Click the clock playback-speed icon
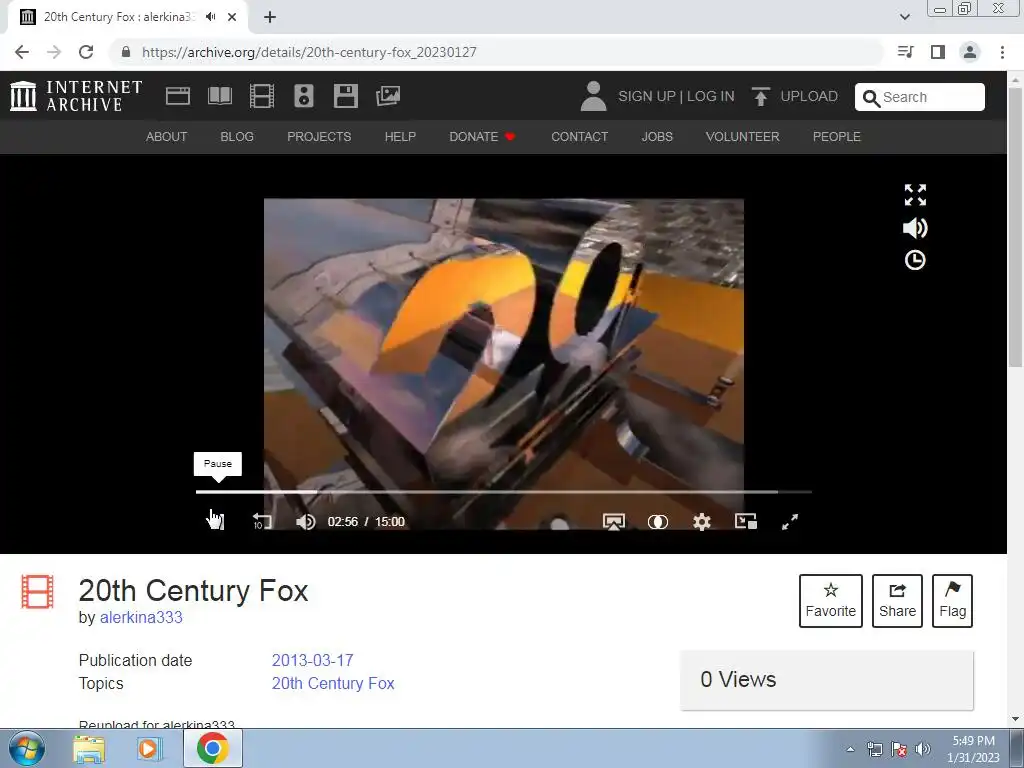Viewport: 1024px width, 768px height. [x=915, y=261]
